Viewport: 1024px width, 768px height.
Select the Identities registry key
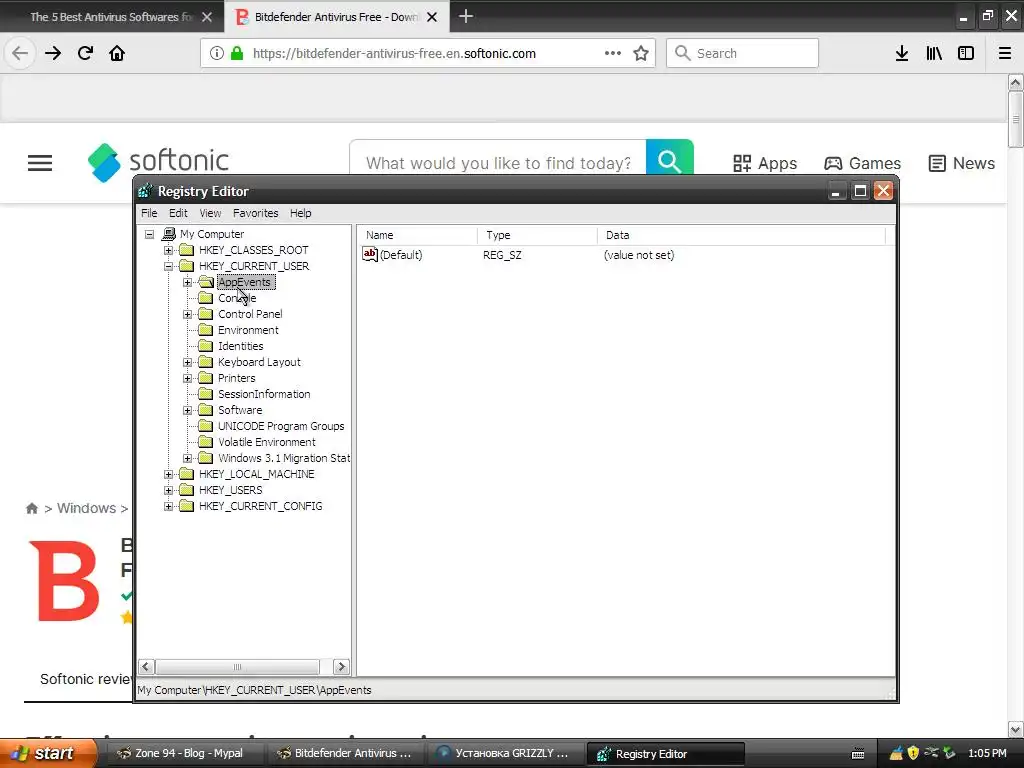[241, 346]
